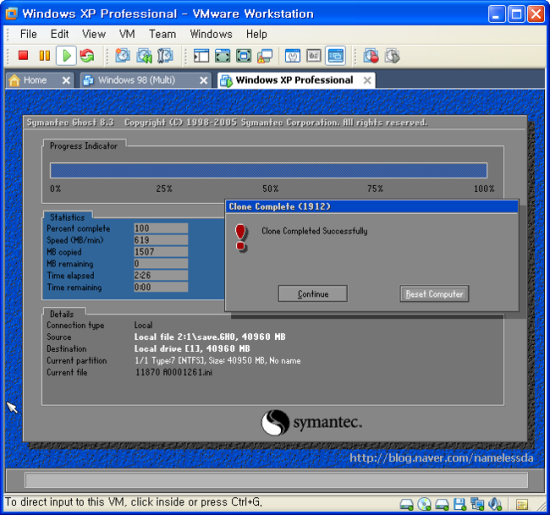Toggle the sidebar view icon
Image resolution: width=550 pixels, height=515 pixels.
[201, 56]
